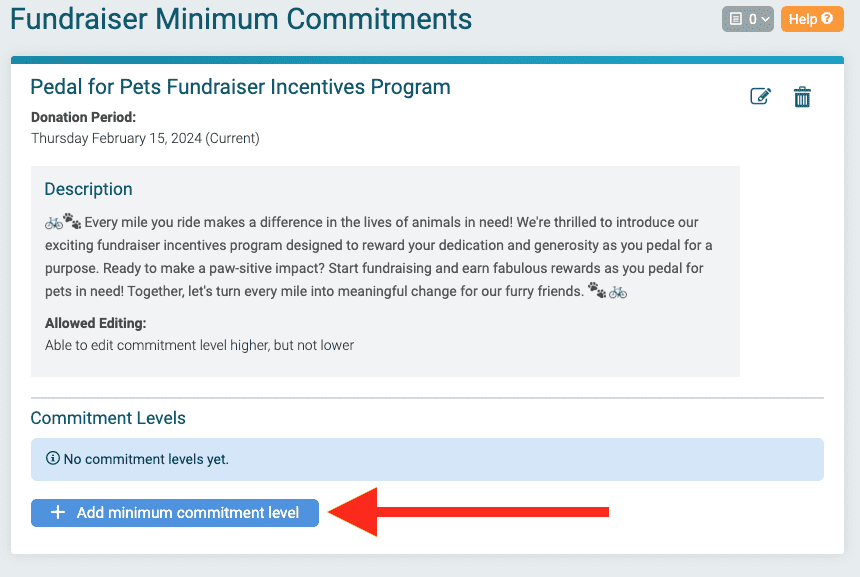This screenshot has width=860, height=577.
Task: Click the Description section heading
Action: (88, 189)
